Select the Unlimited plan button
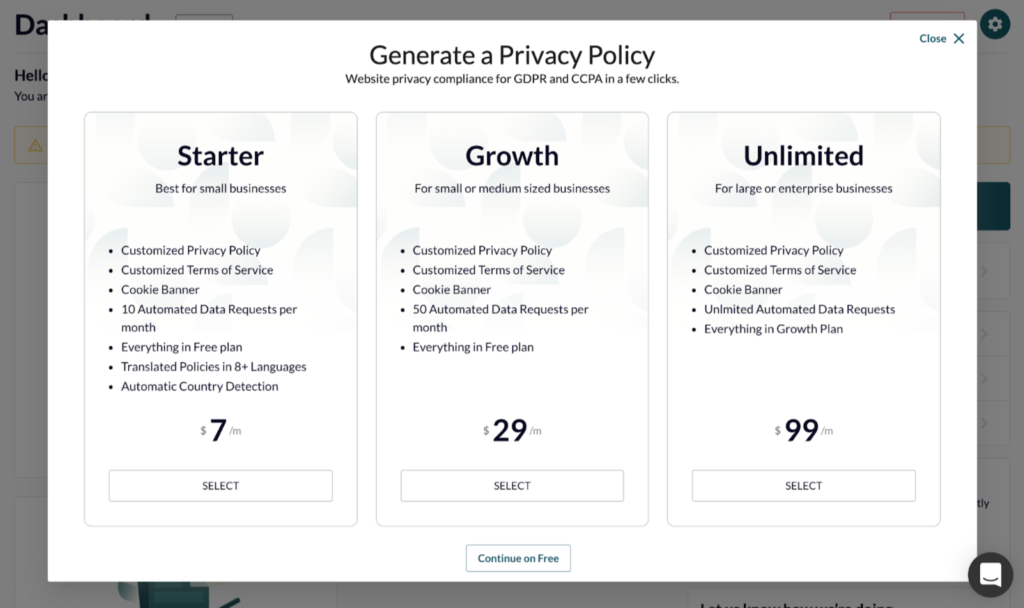Image resolution: width=1024 pixels, height=608 pixels. 803,486
